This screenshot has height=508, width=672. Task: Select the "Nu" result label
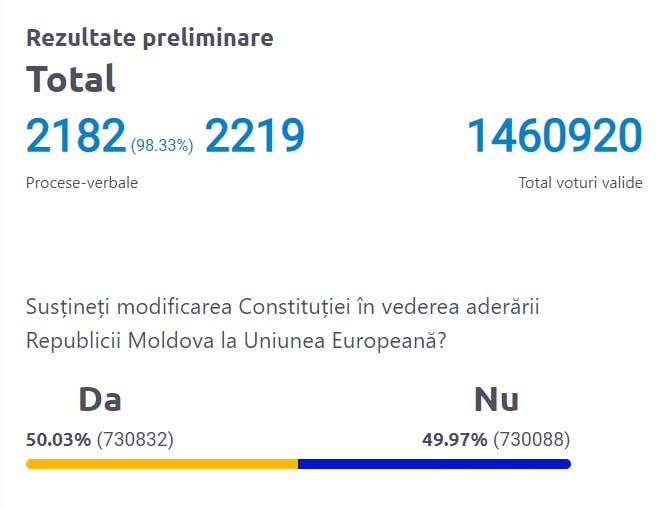[x=496, y=400]
